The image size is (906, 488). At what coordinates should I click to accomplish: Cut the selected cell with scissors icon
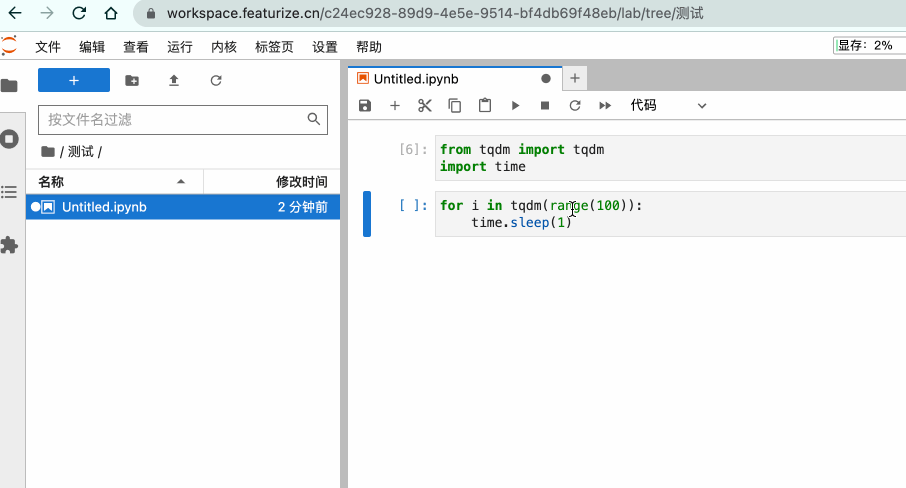tap(425, 106)
